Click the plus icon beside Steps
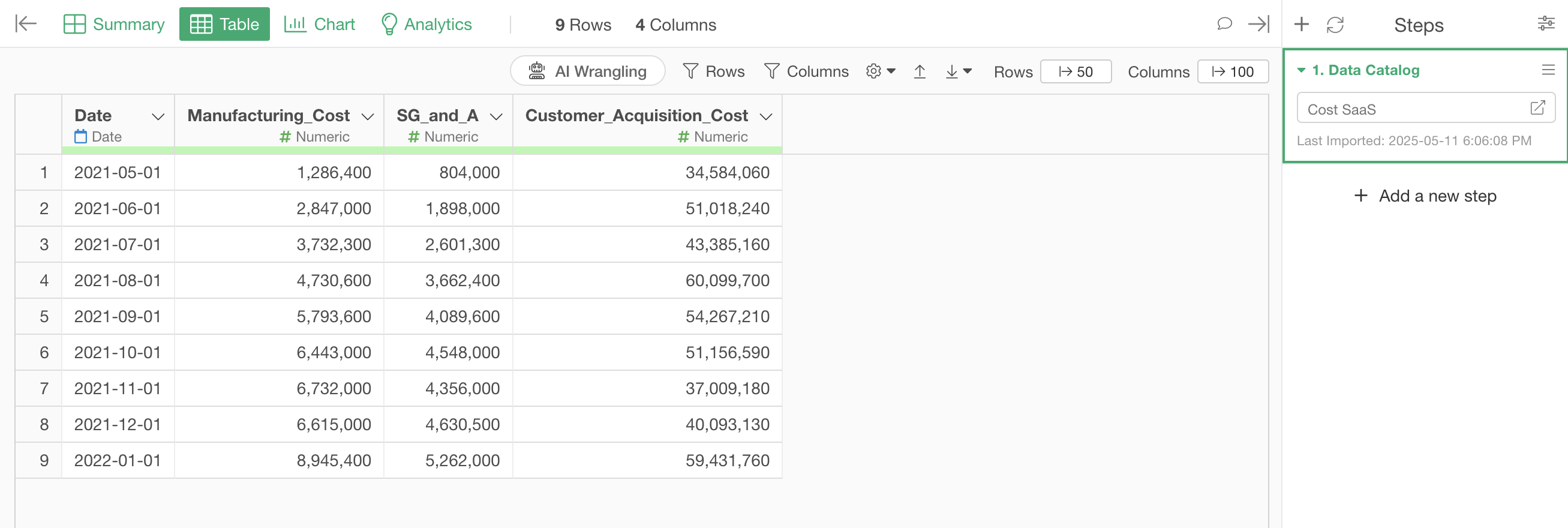This screenshot has width=1568, height=528. click(1302, 25)
